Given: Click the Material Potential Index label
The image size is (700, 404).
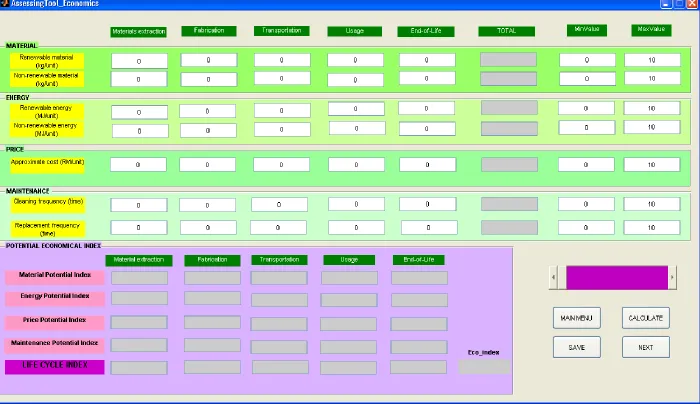Looking at the screenshot, I should click(55, 277).
